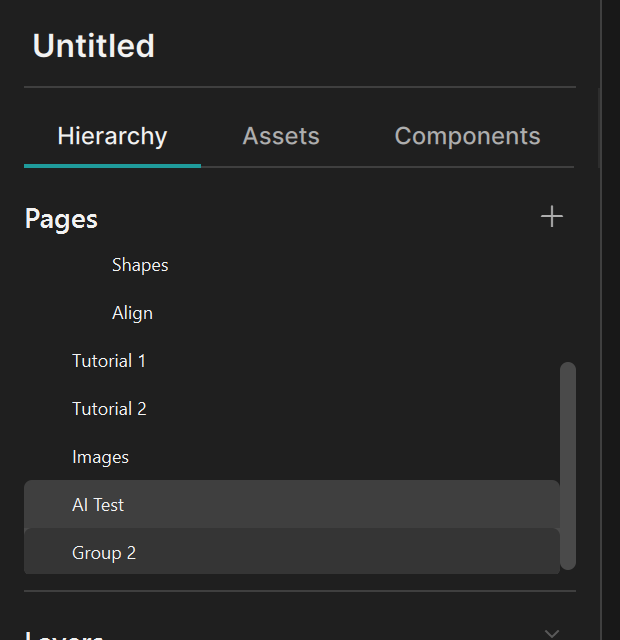Select the Group 2 page

(292, 552)
